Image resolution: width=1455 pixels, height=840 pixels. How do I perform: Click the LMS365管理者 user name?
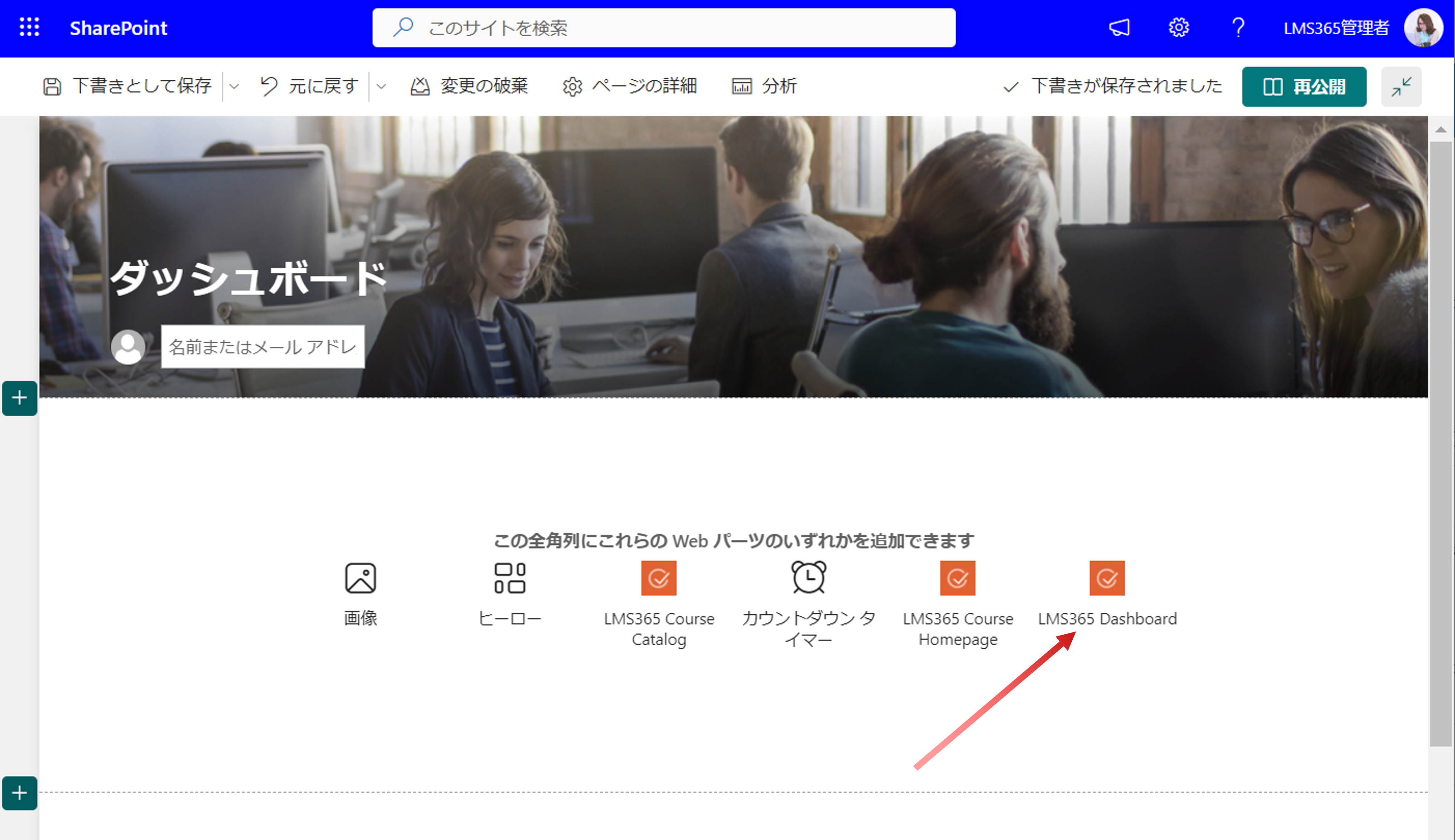click(1336, 28)
